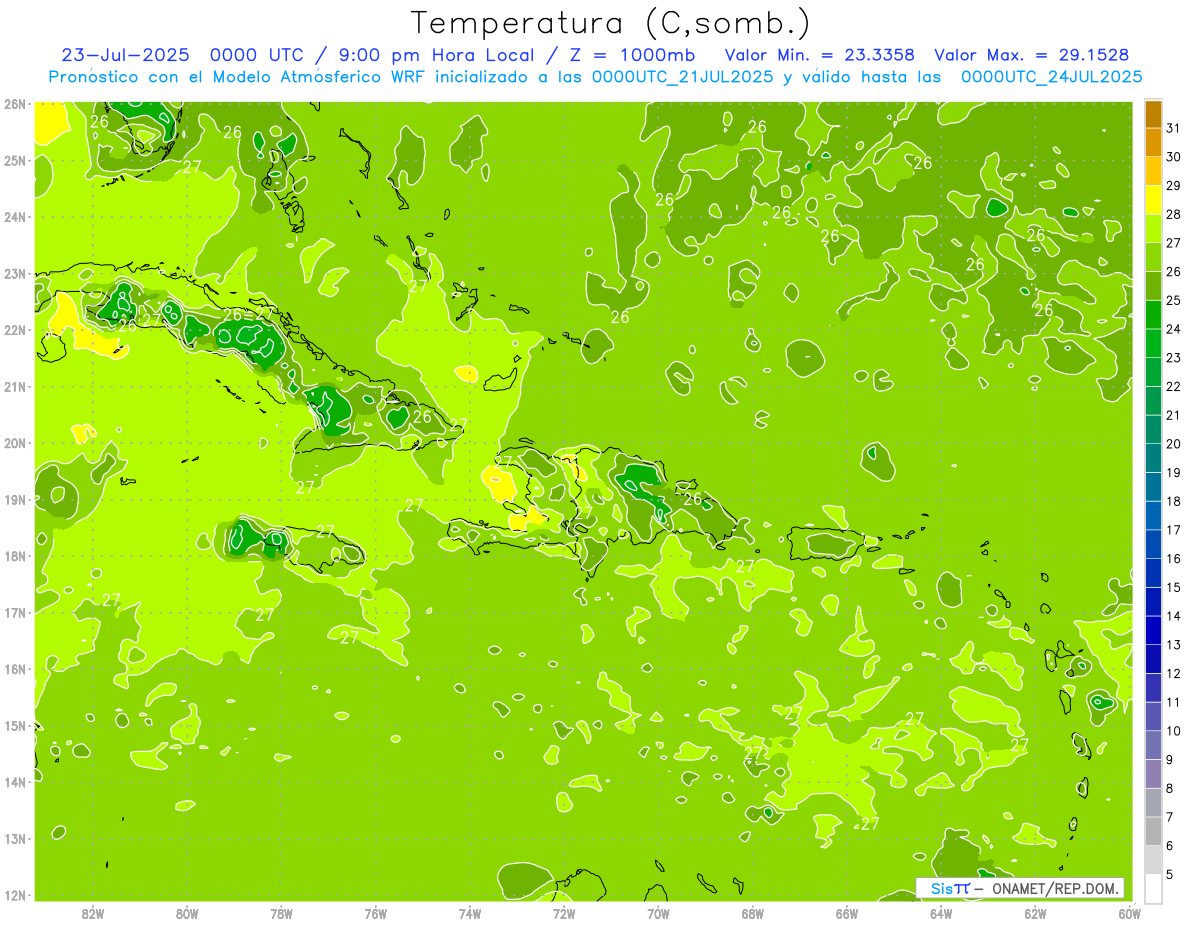Click the 'Temperatura (C,somb.)' title
The width and height of the screenshot is (1200, 927).
pyautogui.click(x=611, y=23)
